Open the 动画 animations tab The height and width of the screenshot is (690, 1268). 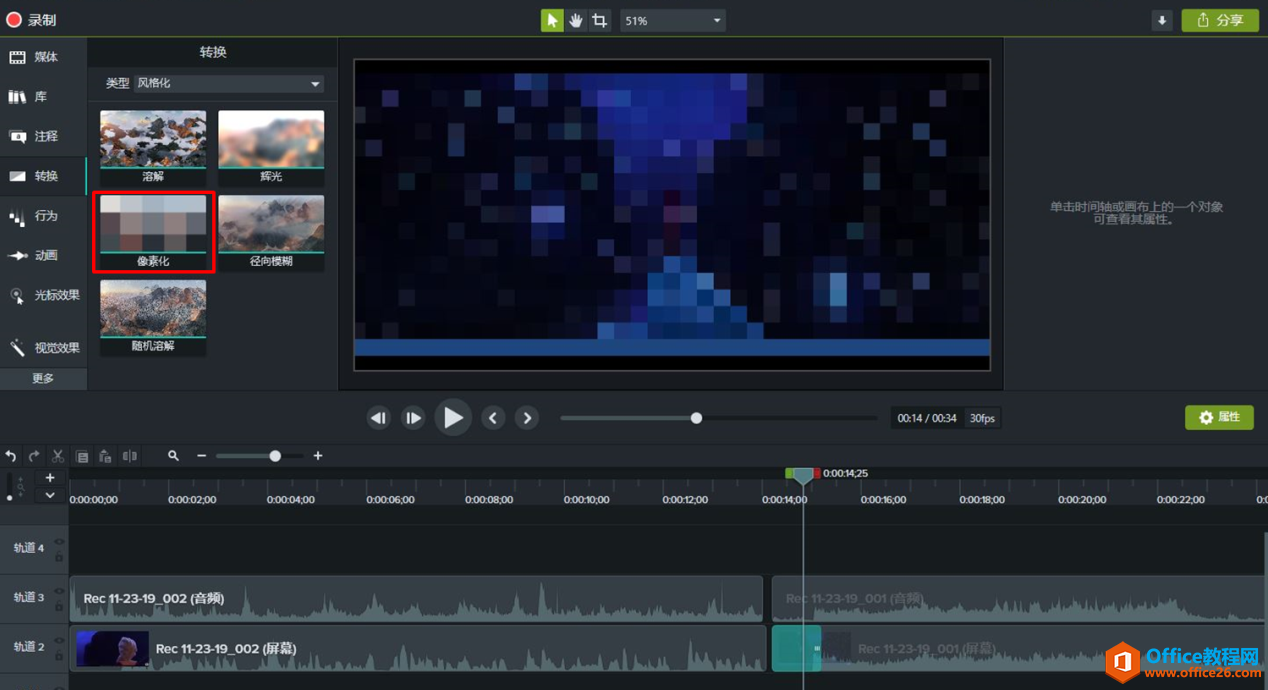(43, 255)
